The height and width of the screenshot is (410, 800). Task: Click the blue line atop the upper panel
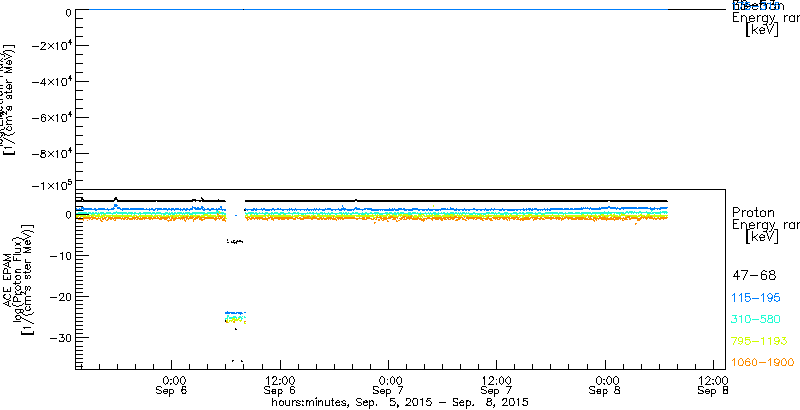379,9
